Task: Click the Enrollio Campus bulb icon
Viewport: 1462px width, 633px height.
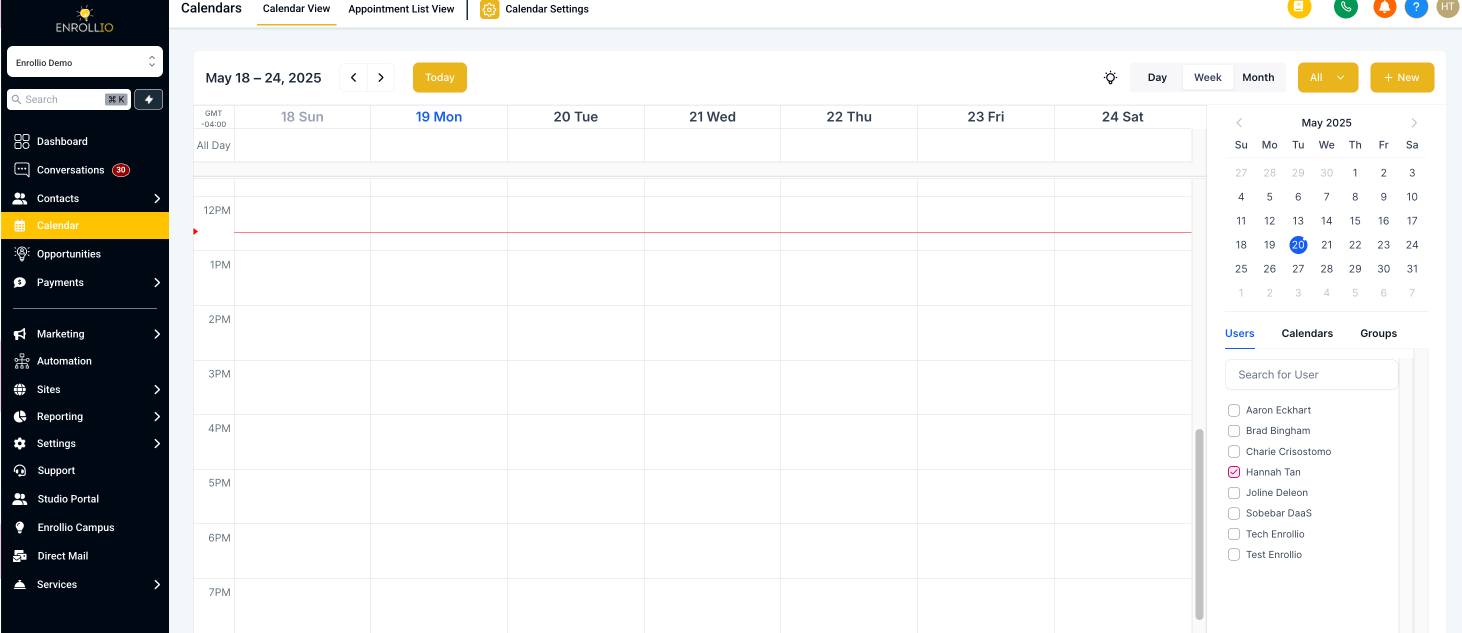Action: click(x=21, y=527)
